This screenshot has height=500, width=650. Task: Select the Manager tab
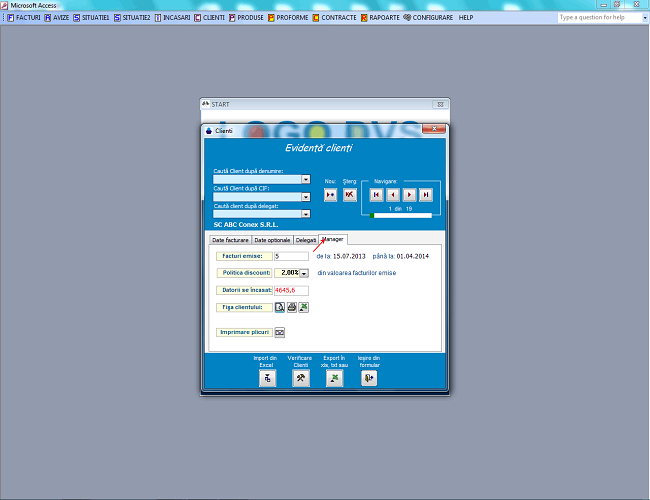(333, 239)
